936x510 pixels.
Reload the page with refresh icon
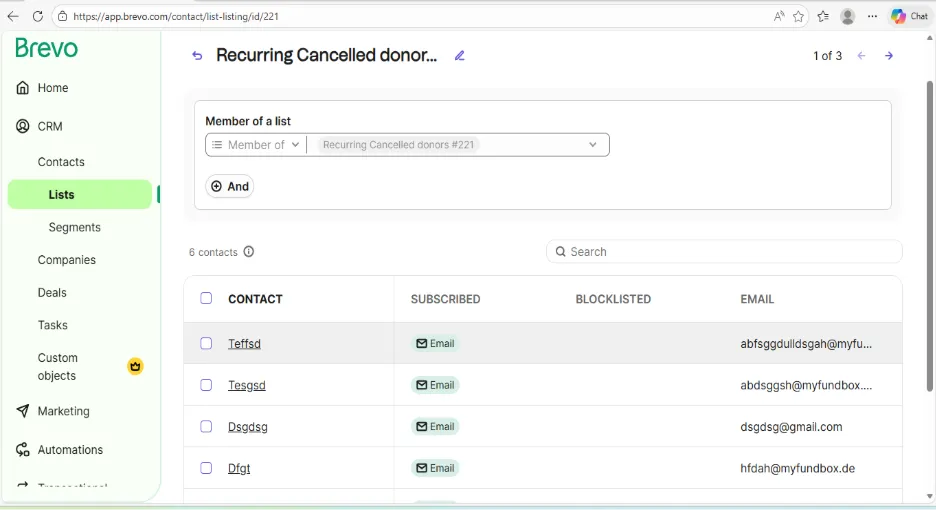tap(38, 17)
